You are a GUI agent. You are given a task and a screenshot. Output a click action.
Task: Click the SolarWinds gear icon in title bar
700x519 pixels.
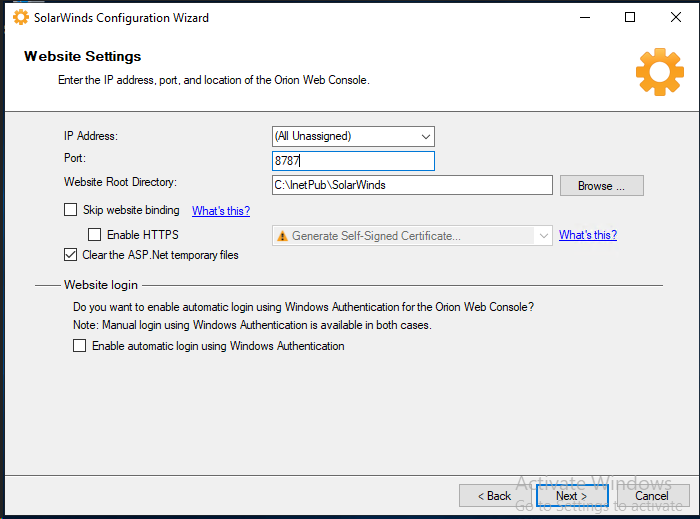20,17
